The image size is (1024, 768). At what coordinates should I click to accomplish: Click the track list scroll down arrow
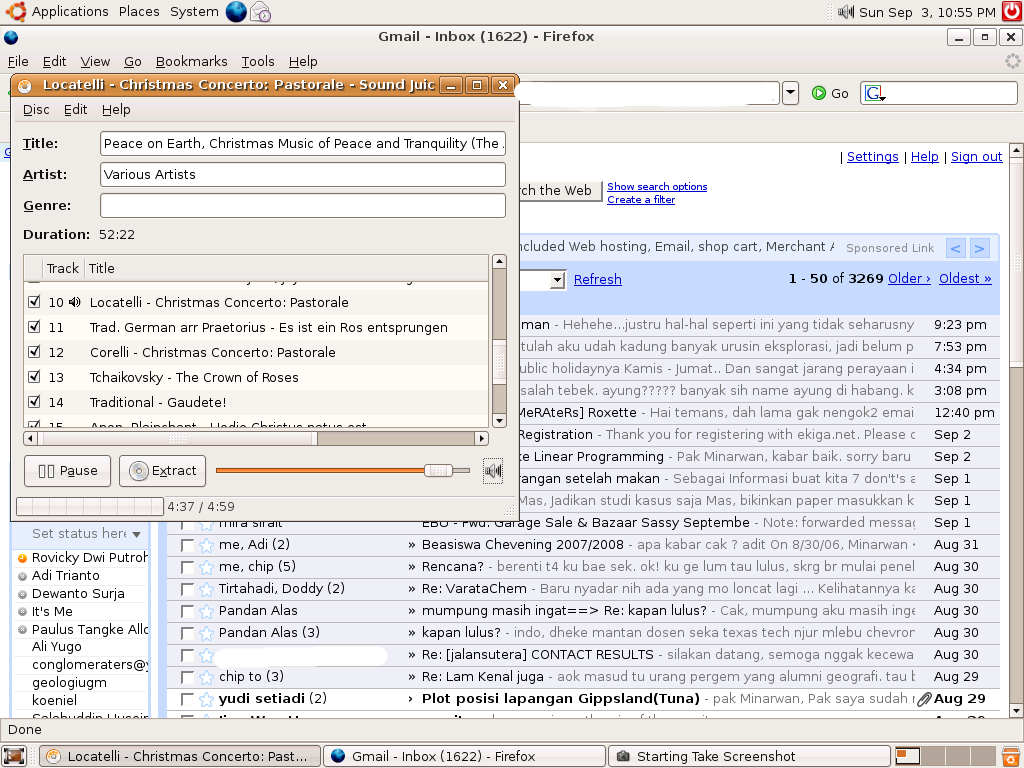499,421
